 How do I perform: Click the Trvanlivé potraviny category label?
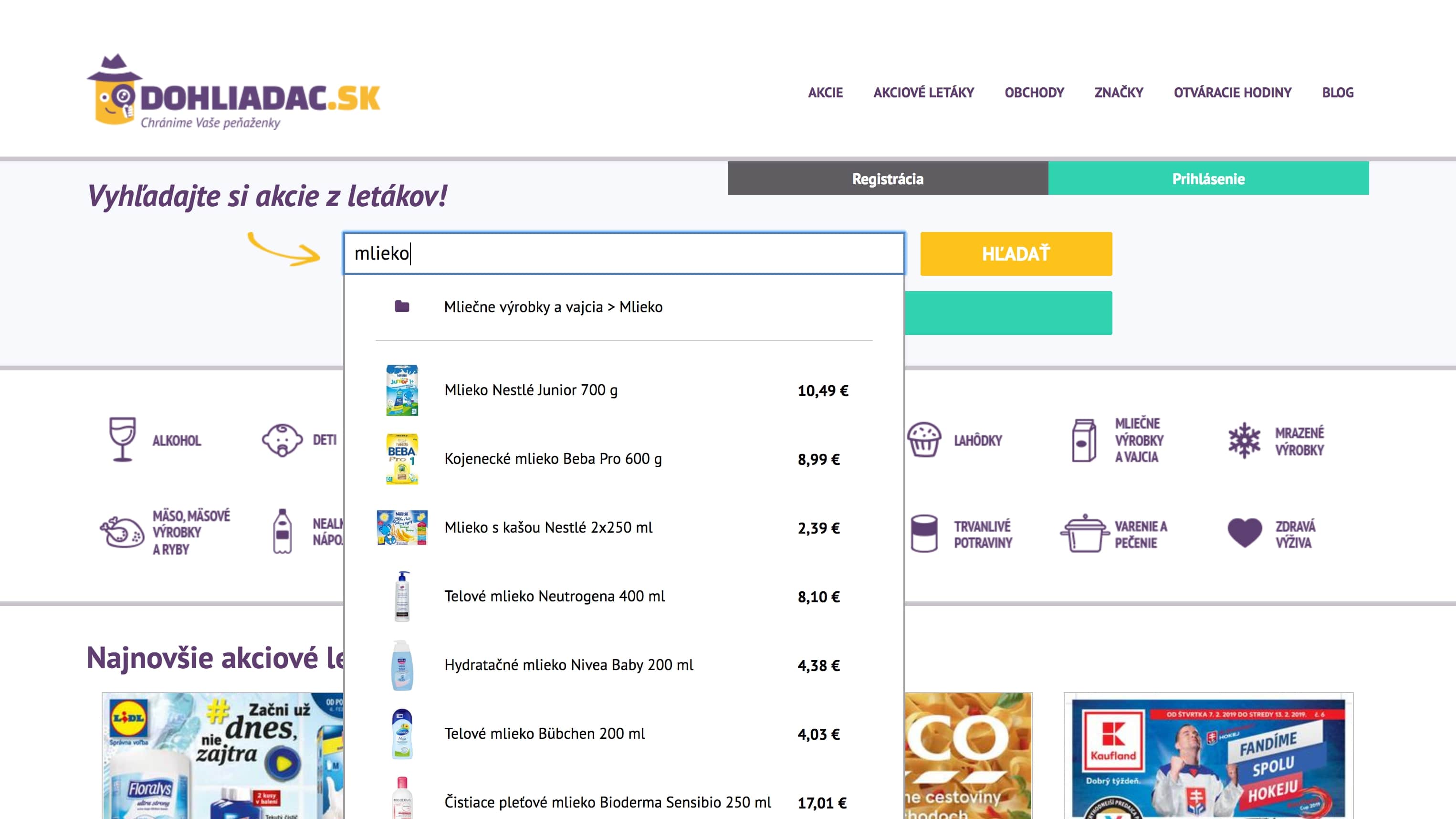983,534
